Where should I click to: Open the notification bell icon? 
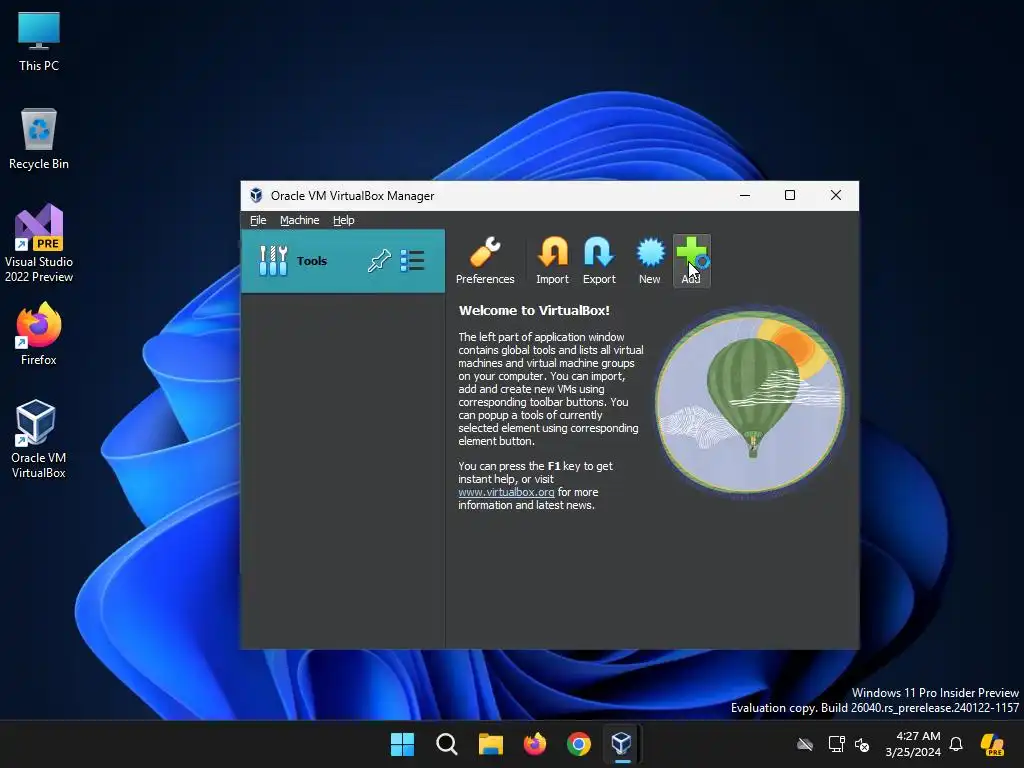956,744
